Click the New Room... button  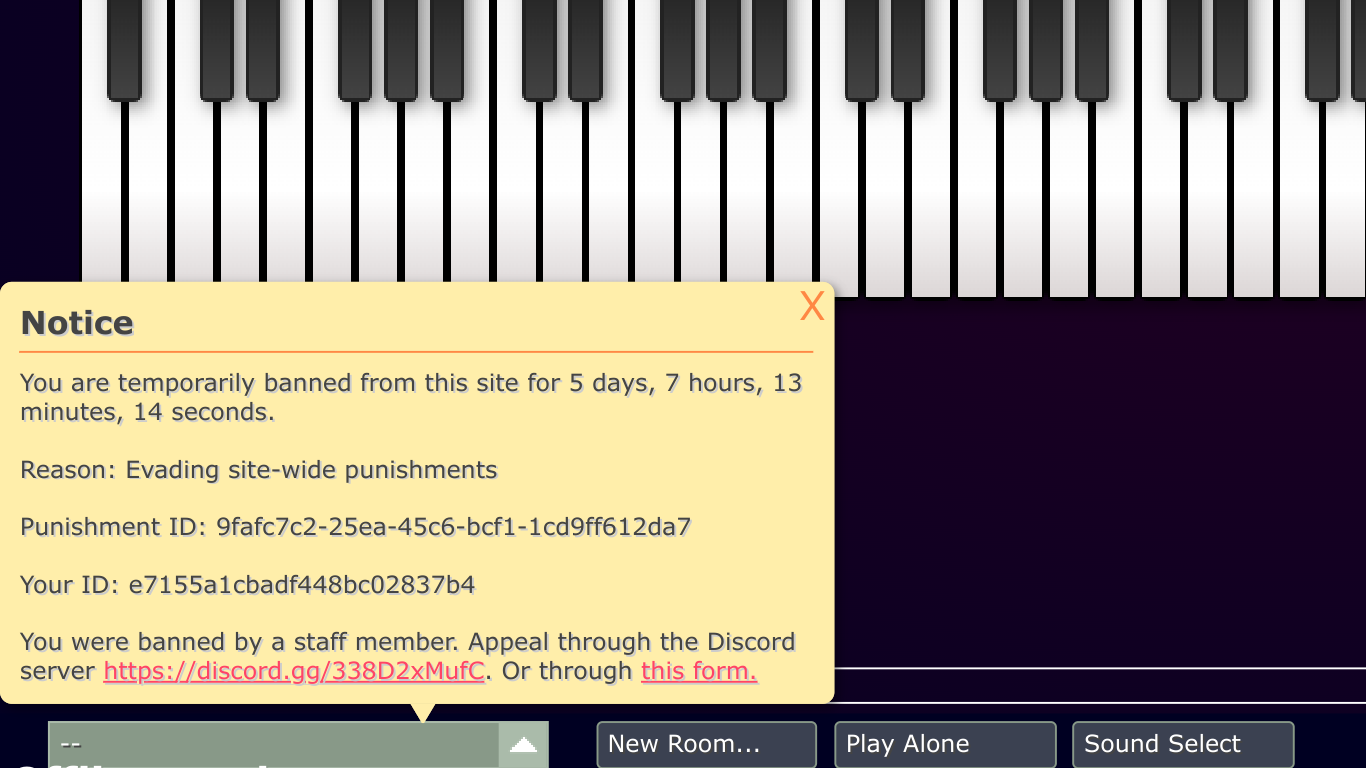click(x=707, y=744)
